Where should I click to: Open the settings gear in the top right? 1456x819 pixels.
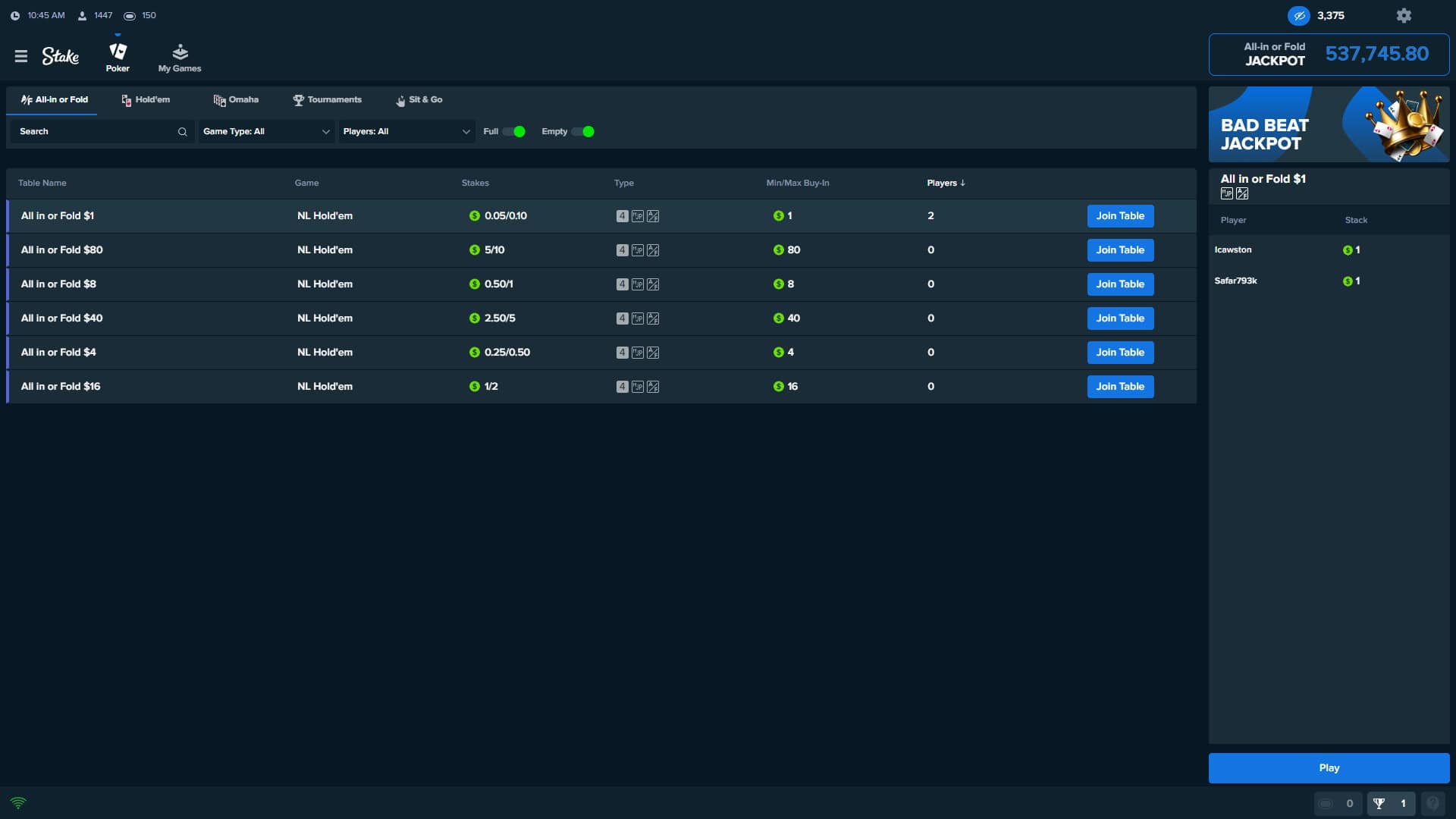pyautogui.click(x=1404, y=15)
